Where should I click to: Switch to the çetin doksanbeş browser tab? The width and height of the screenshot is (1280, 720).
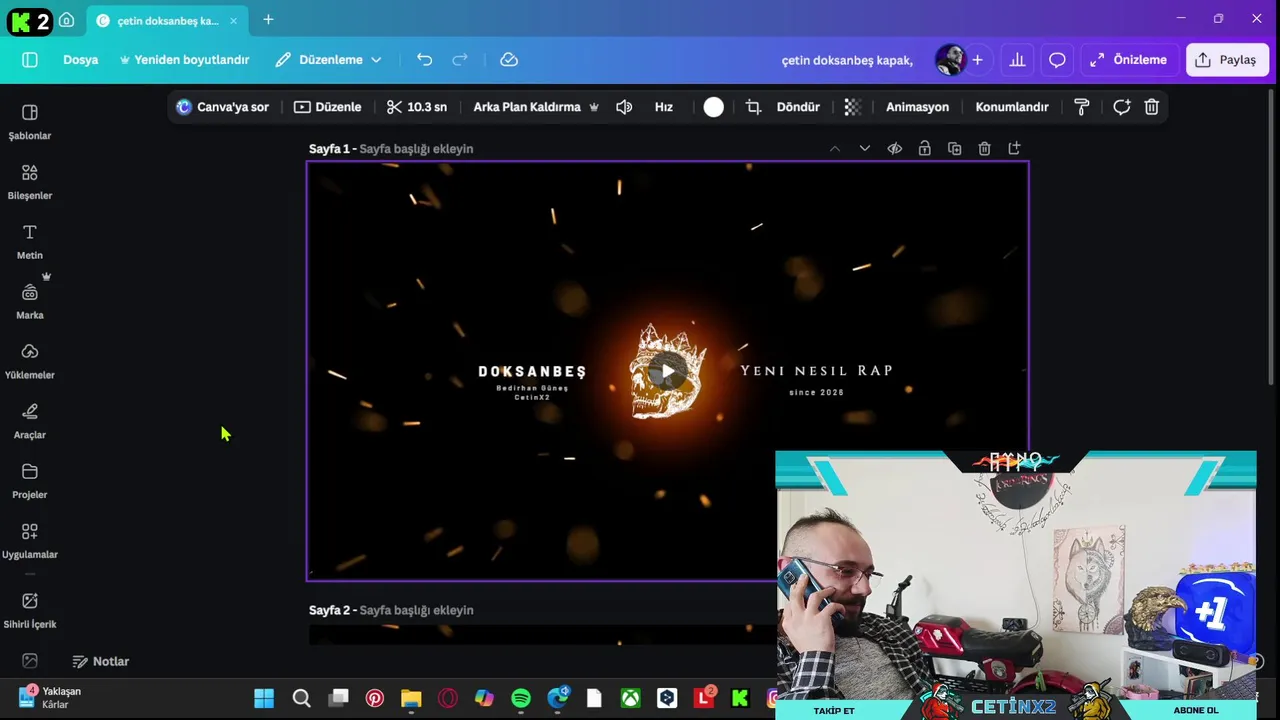167,20
